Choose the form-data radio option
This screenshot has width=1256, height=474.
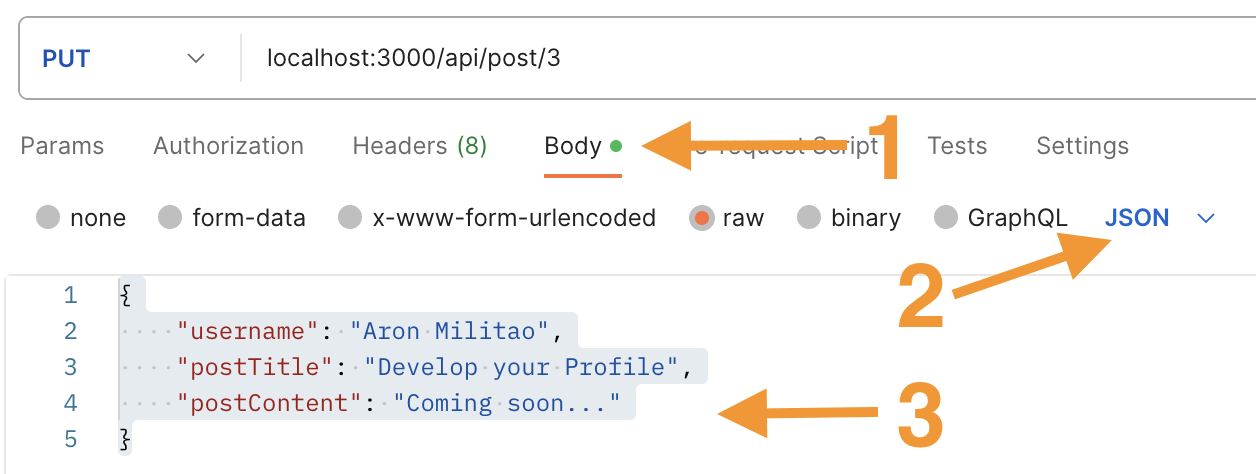point(171,218)
